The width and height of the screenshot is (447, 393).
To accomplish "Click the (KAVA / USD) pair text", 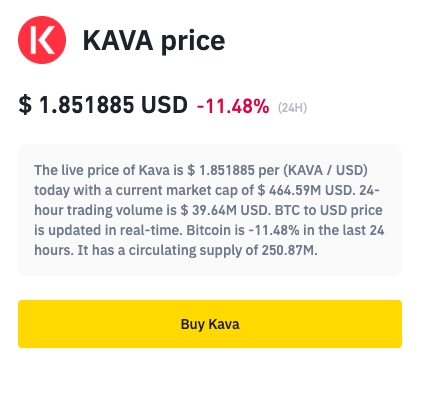I will (326, 170).
